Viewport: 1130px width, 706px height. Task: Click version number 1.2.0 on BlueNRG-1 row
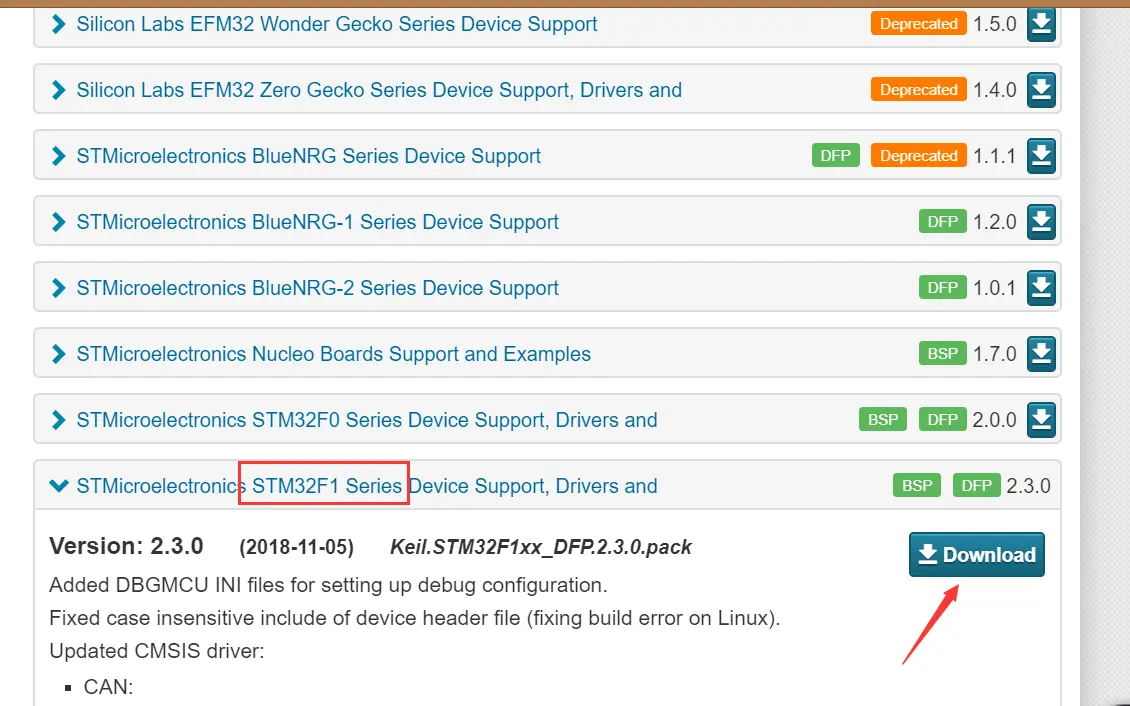(x=995, y=222)
